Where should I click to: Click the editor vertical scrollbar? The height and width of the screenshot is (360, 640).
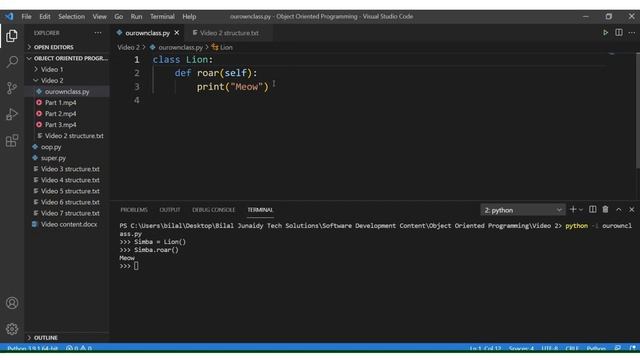(637, 110)
